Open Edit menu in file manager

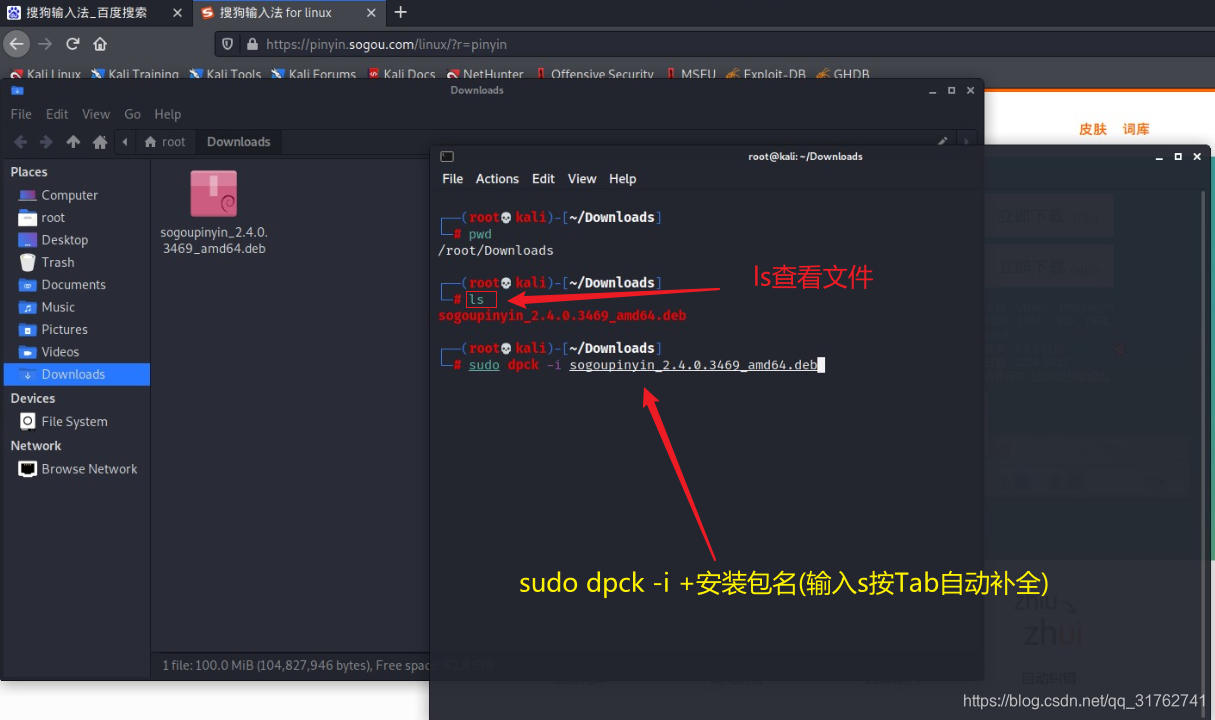point(57,114)
